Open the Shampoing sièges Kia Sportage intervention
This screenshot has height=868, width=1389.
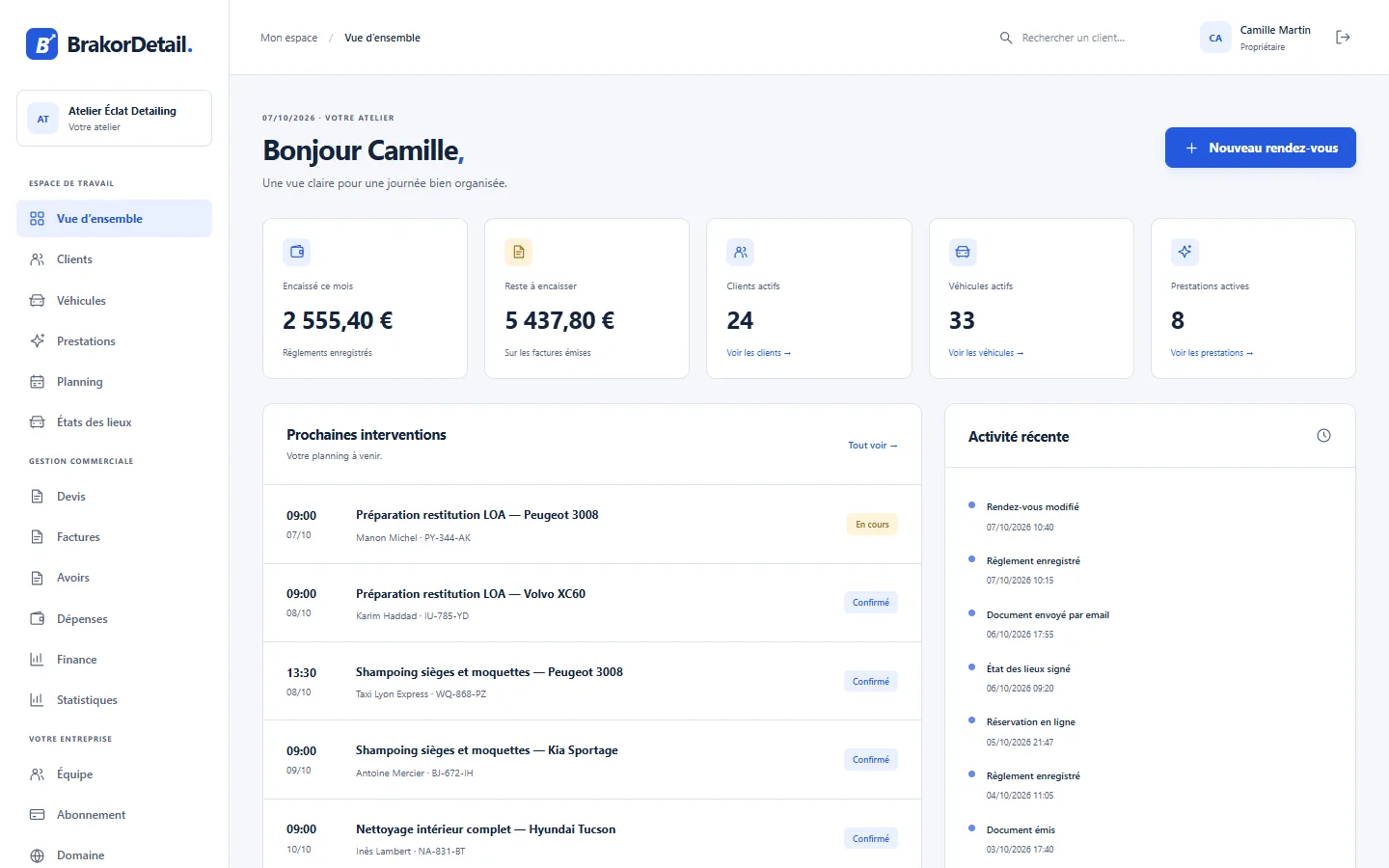tap(592, 760)
